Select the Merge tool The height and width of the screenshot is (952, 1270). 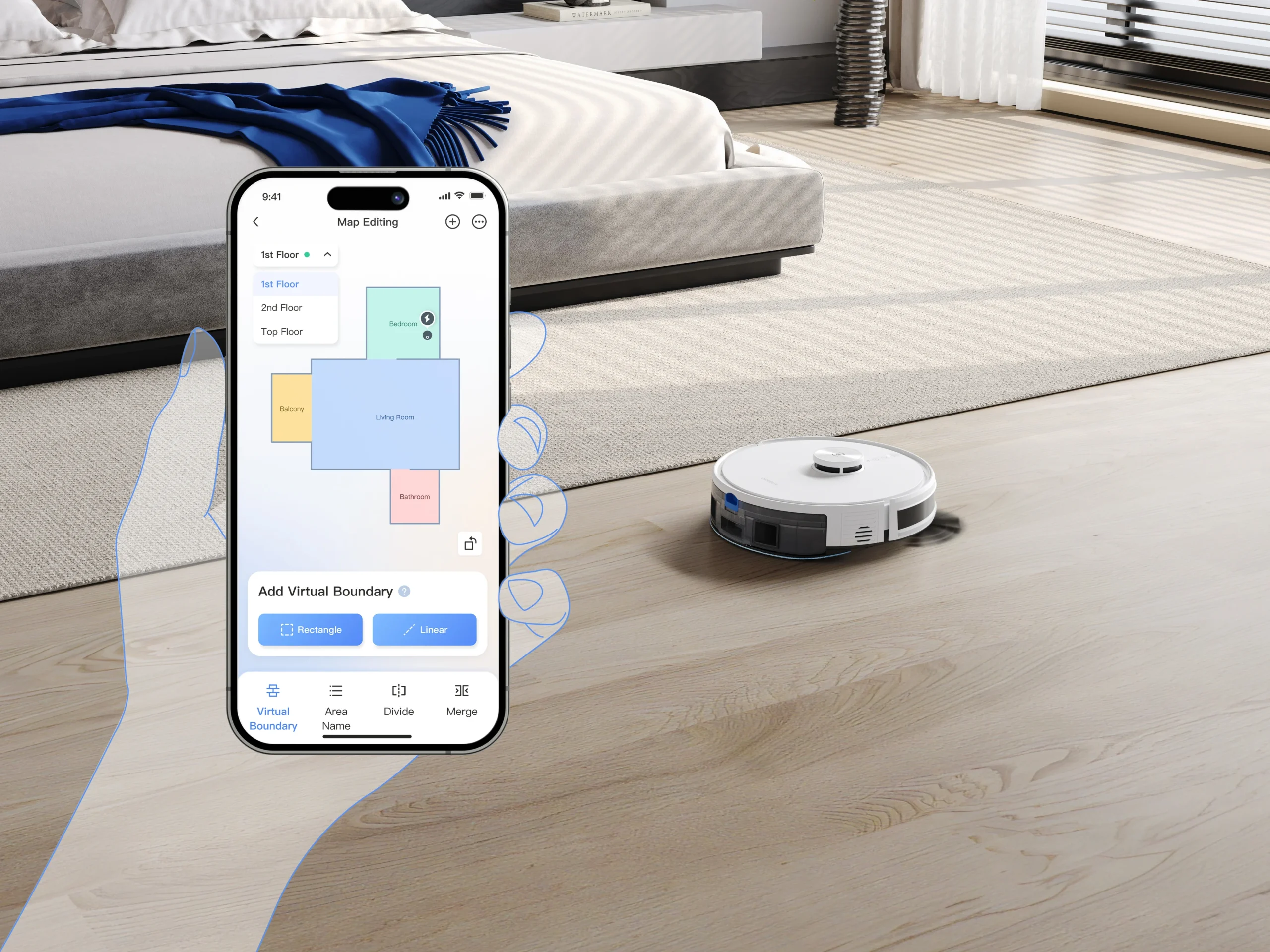(460, 700)
